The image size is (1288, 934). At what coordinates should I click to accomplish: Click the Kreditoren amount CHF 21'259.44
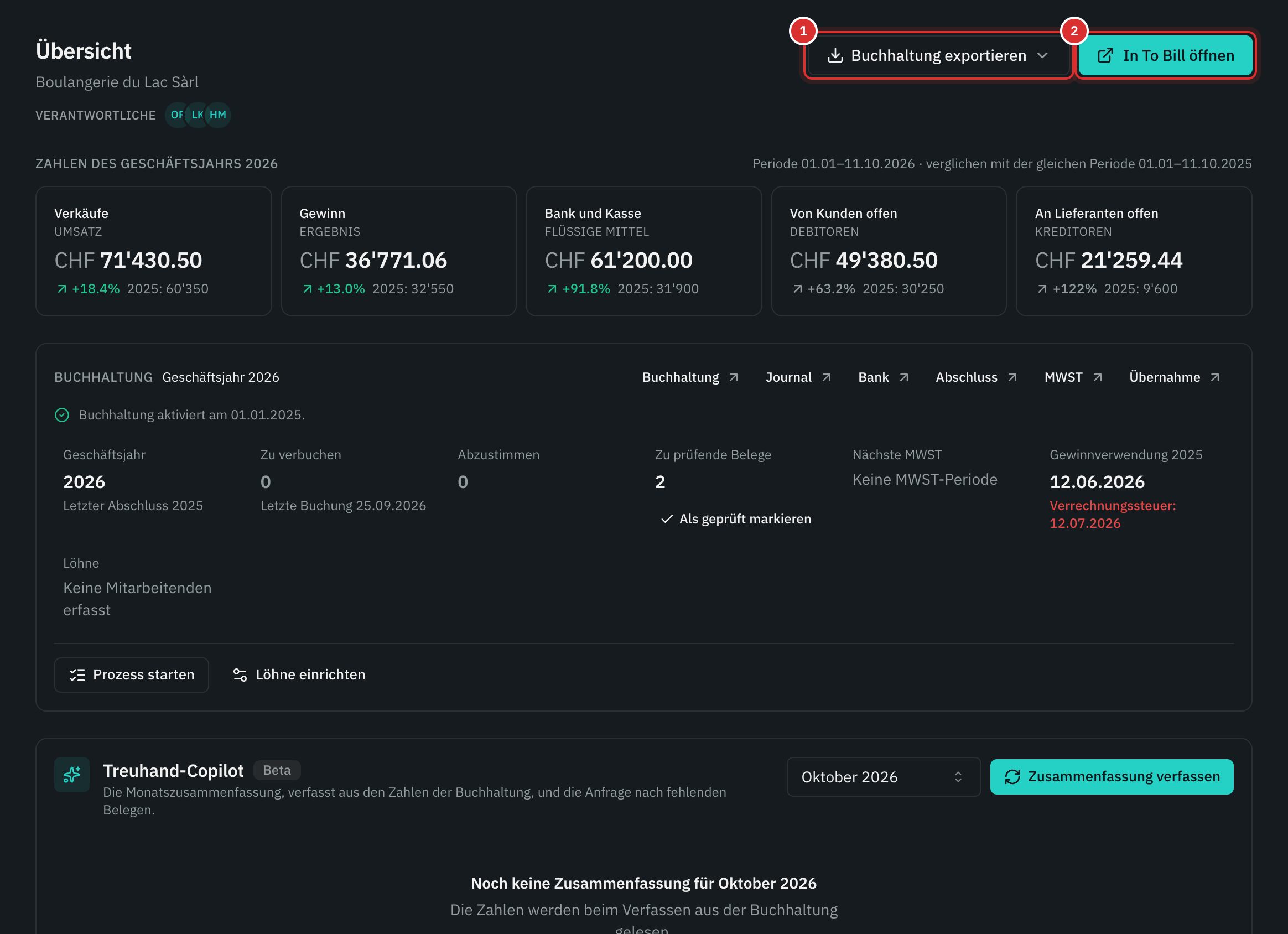click(1109, 261)
